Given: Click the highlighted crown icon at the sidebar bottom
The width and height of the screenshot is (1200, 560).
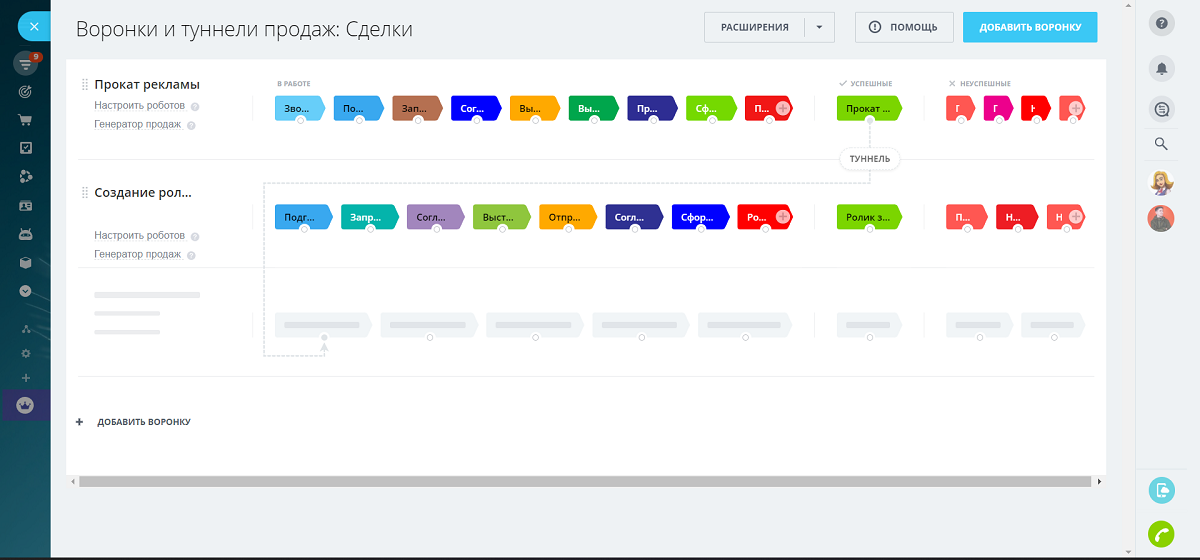Looking at the screenshot, I should pyautogui.click(x=25, y=405).
